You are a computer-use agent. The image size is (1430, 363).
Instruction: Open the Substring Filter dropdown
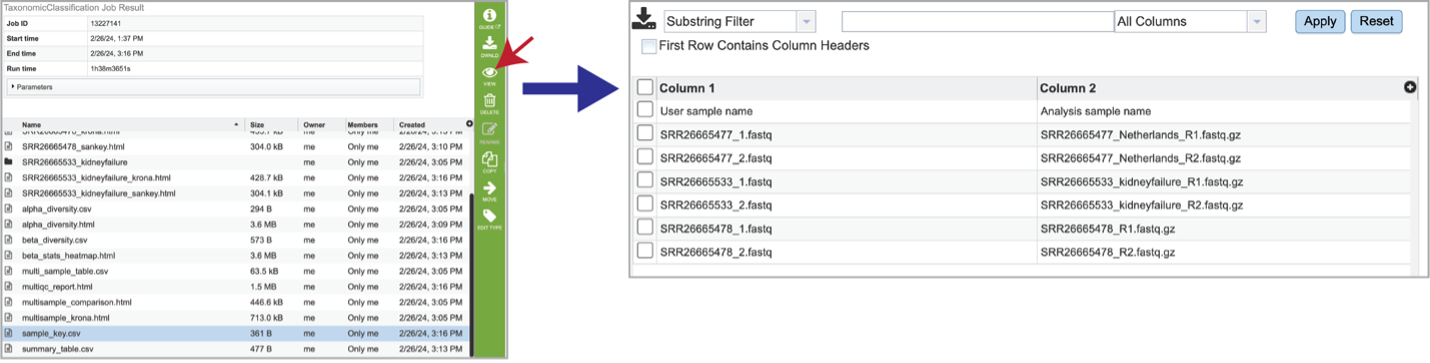tap(740, 21)
